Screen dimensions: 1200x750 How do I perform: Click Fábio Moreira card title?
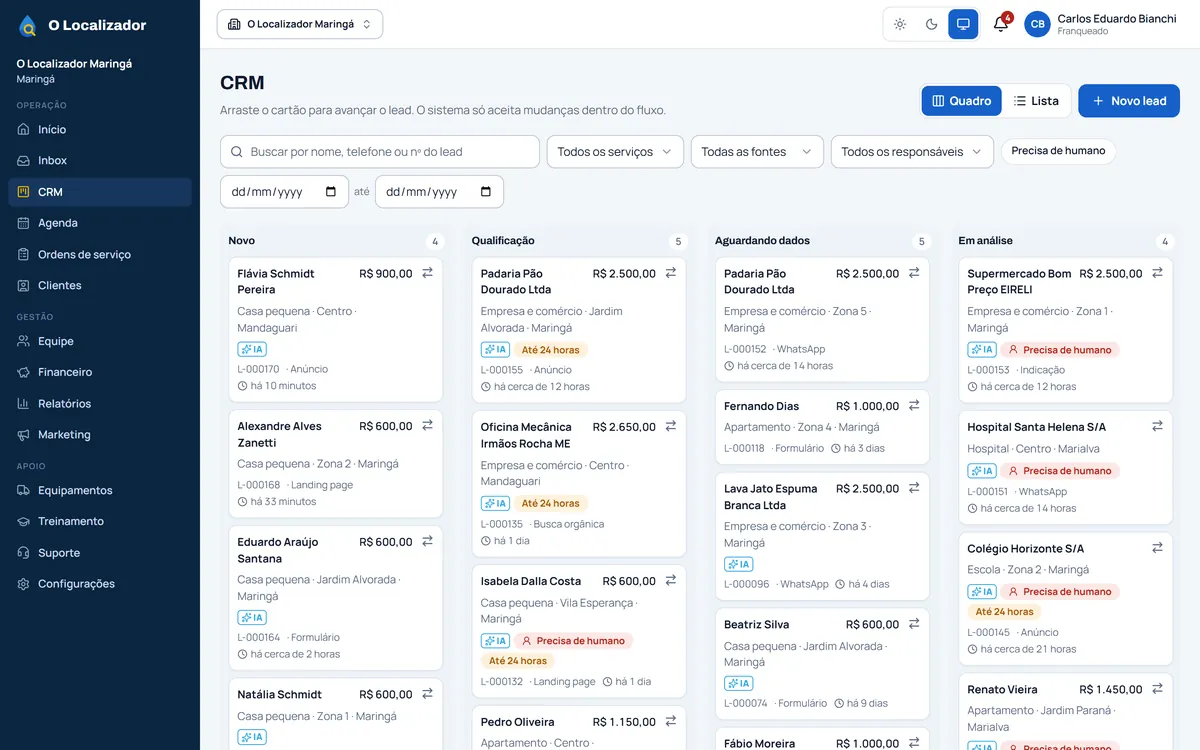pyautogui.click(x=760, y=743)
